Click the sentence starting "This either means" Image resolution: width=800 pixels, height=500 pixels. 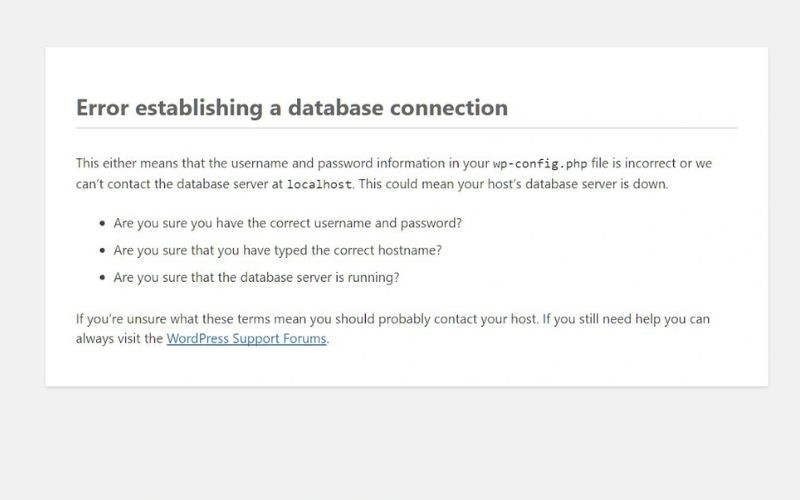coord(394,173)
